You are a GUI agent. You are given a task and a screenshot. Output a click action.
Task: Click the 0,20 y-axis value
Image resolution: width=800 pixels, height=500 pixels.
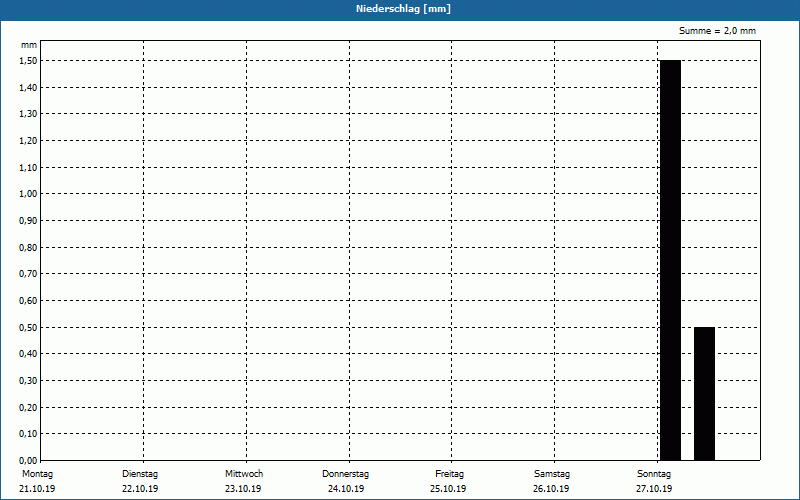28,407
